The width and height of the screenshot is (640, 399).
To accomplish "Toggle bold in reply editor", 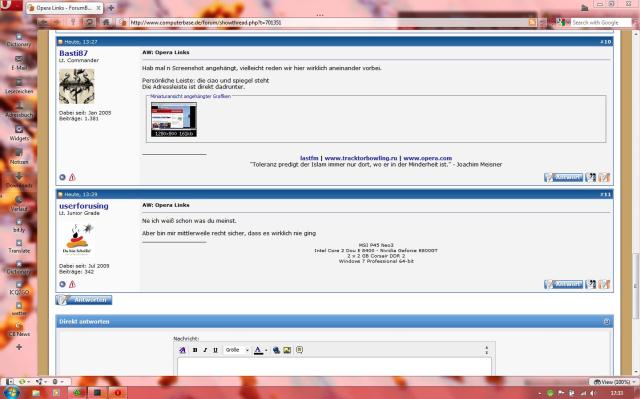I will click(x=195, y=350).
